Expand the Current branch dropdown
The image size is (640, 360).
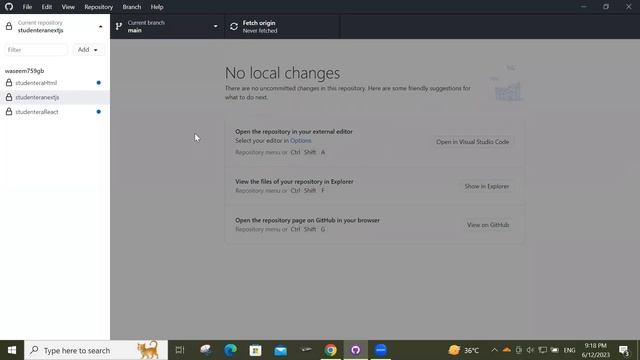167,27
